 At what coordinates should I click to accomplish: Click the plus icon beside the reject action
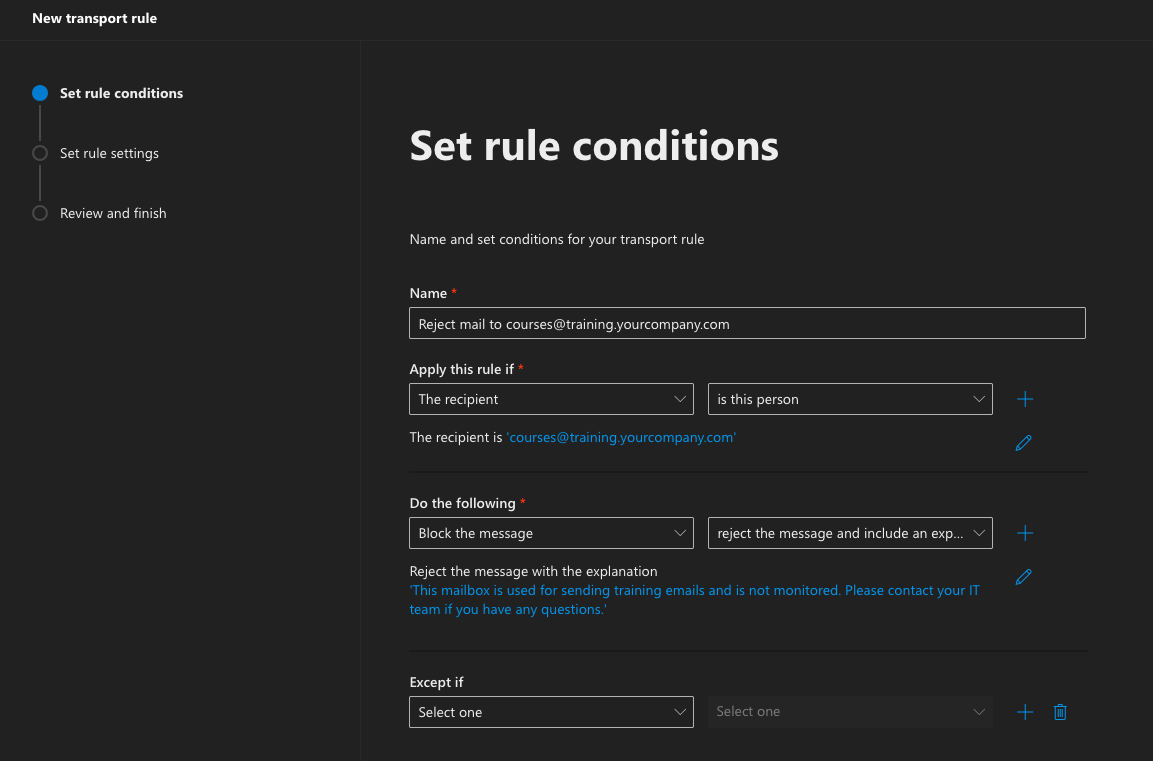(1025, 533)
